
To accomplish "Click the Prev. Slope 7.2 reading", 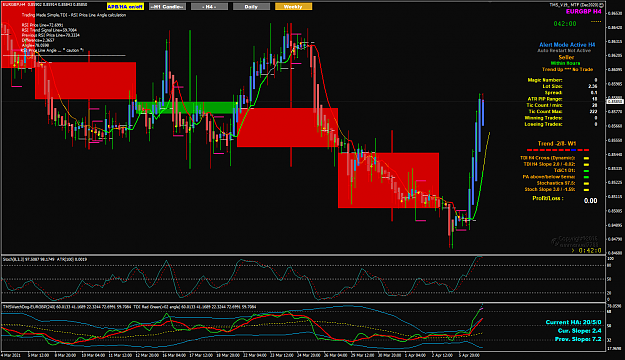I will (x=578, y=339).
